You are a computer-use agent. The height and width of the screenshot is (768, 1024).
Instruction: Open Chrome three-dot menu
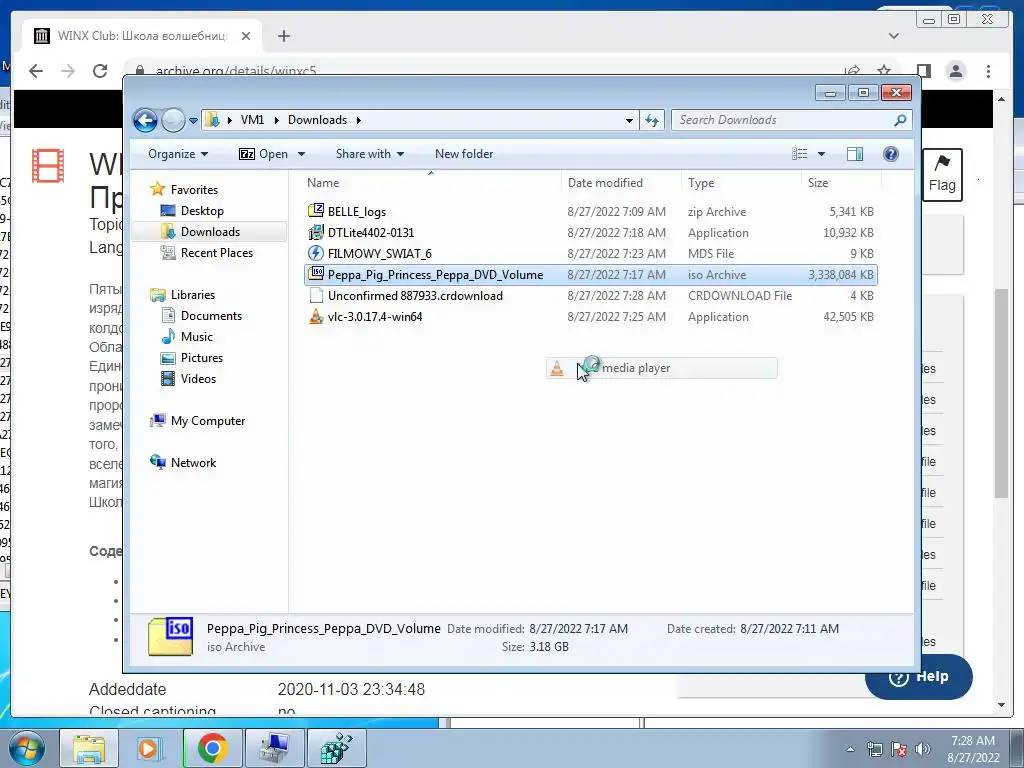pyautogui.click(x=988, y=71)
